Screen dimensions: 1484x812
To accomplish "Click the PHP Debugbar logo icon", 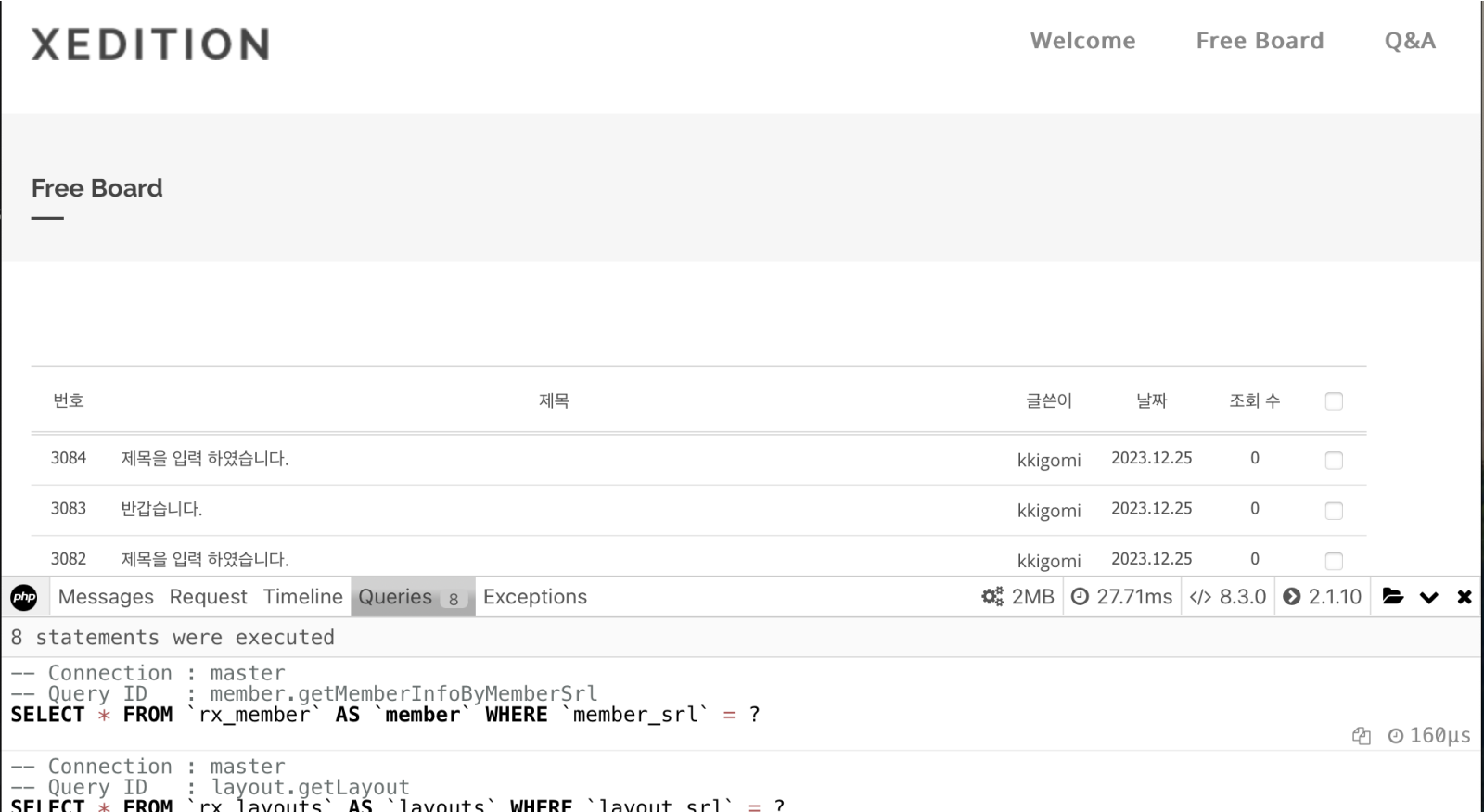I will tap(24, 597).
